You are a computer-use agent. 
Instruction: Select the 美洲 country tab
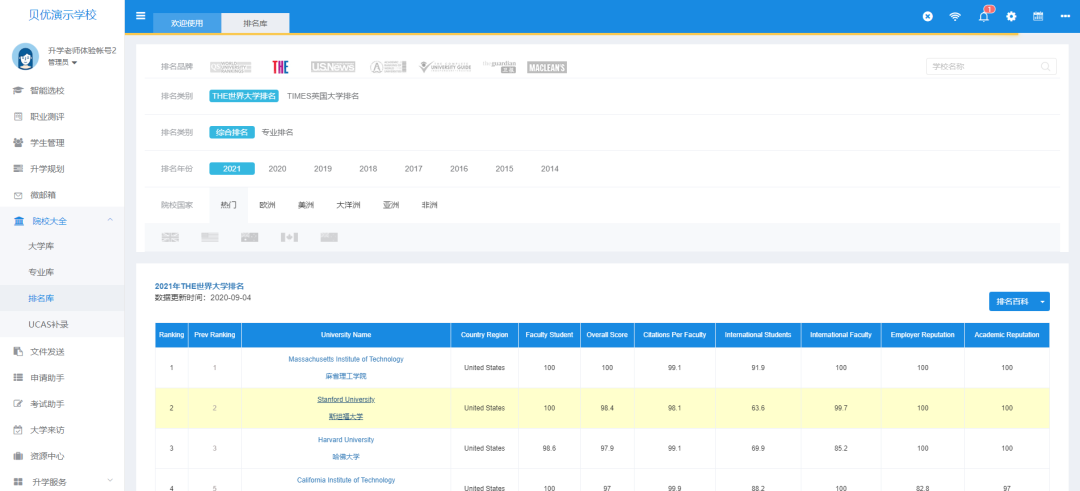306,205
